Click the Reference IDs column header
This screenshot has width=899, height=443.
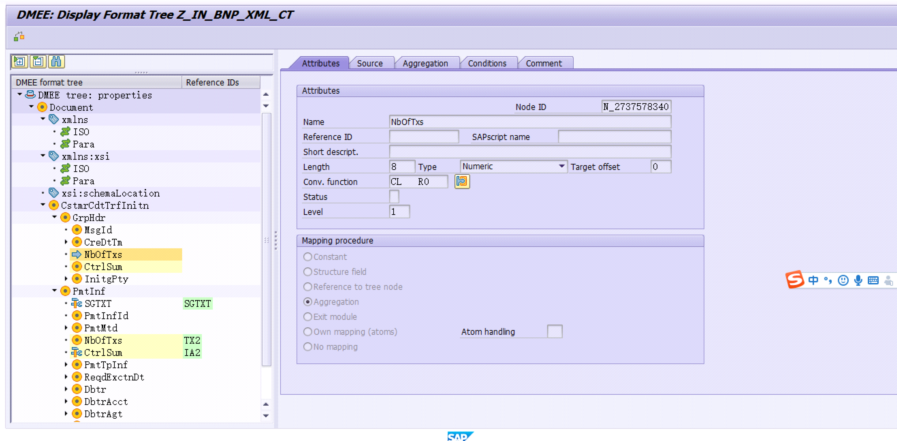point(221,83)
